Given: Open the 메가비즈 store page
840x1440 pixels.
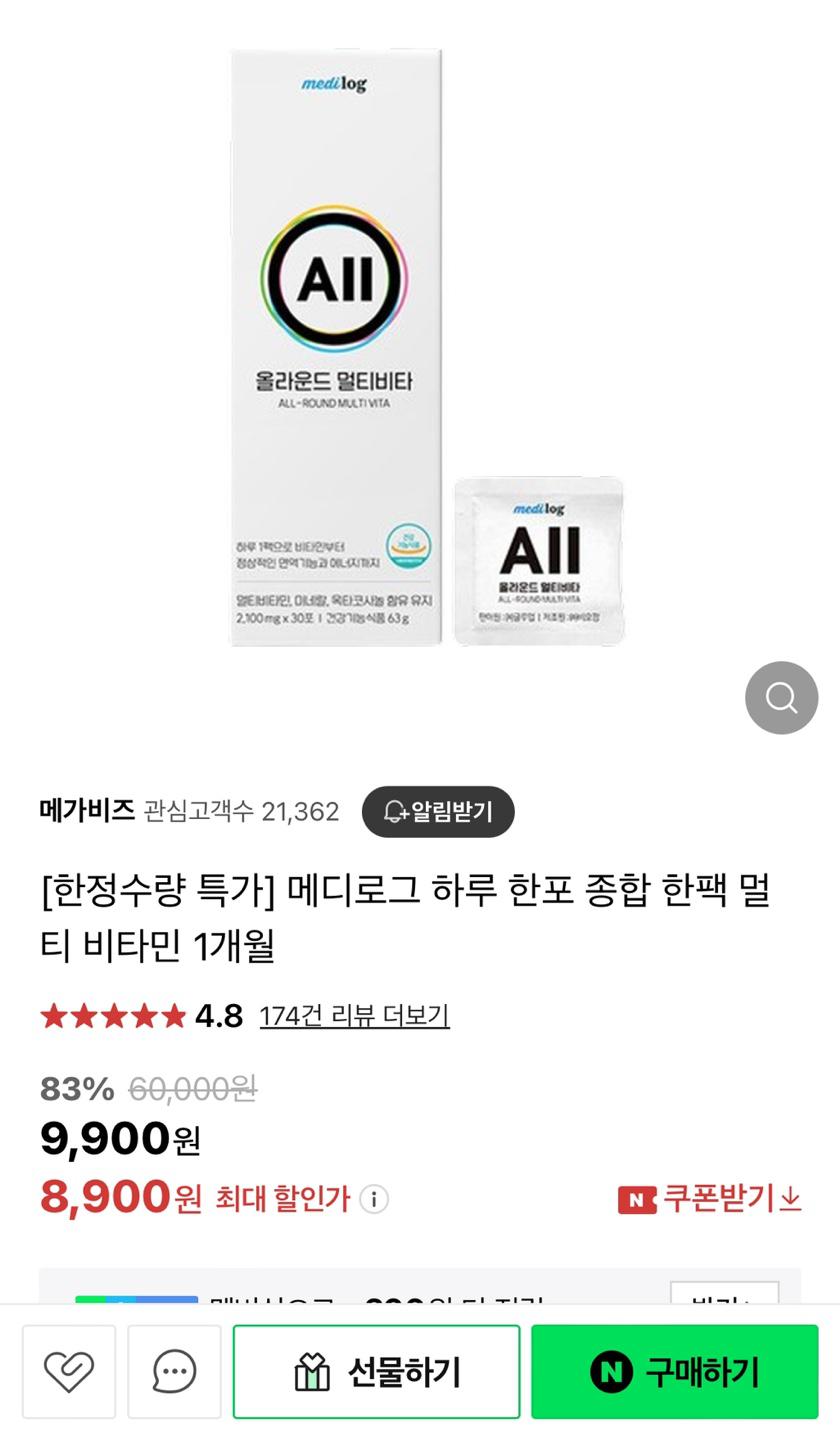Looking at the screenshot, I should click(x=87, y=810).
